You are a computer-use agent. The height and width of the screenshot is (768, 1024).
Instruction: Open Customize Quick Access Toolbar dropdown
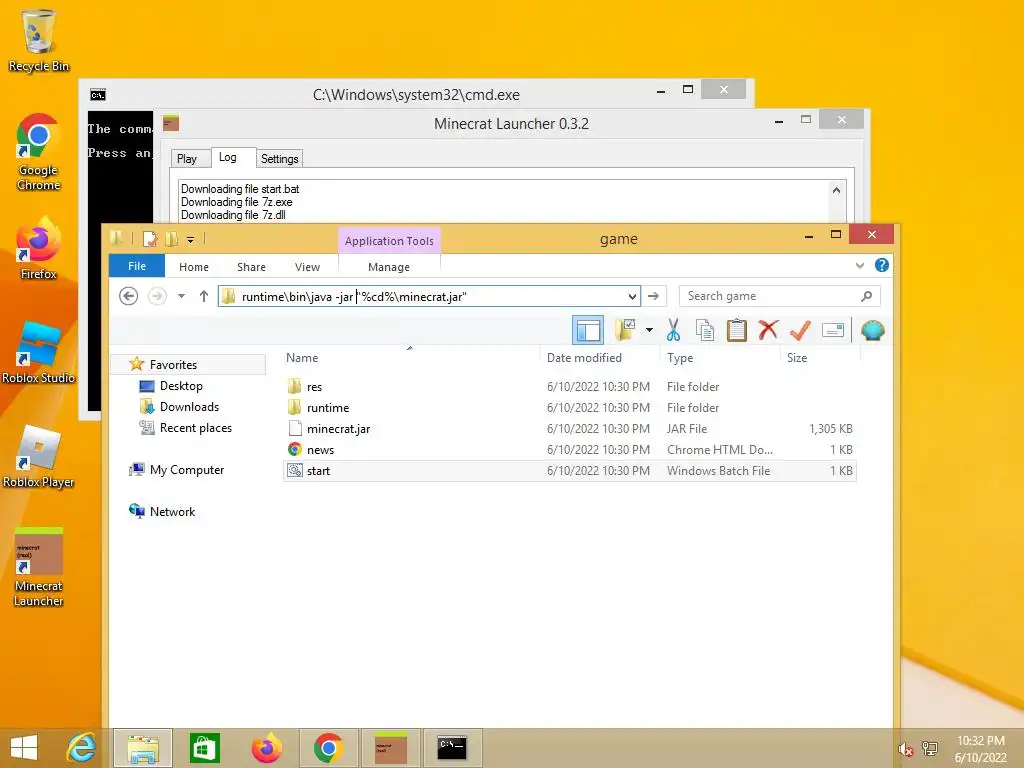(x=191, y=240)
